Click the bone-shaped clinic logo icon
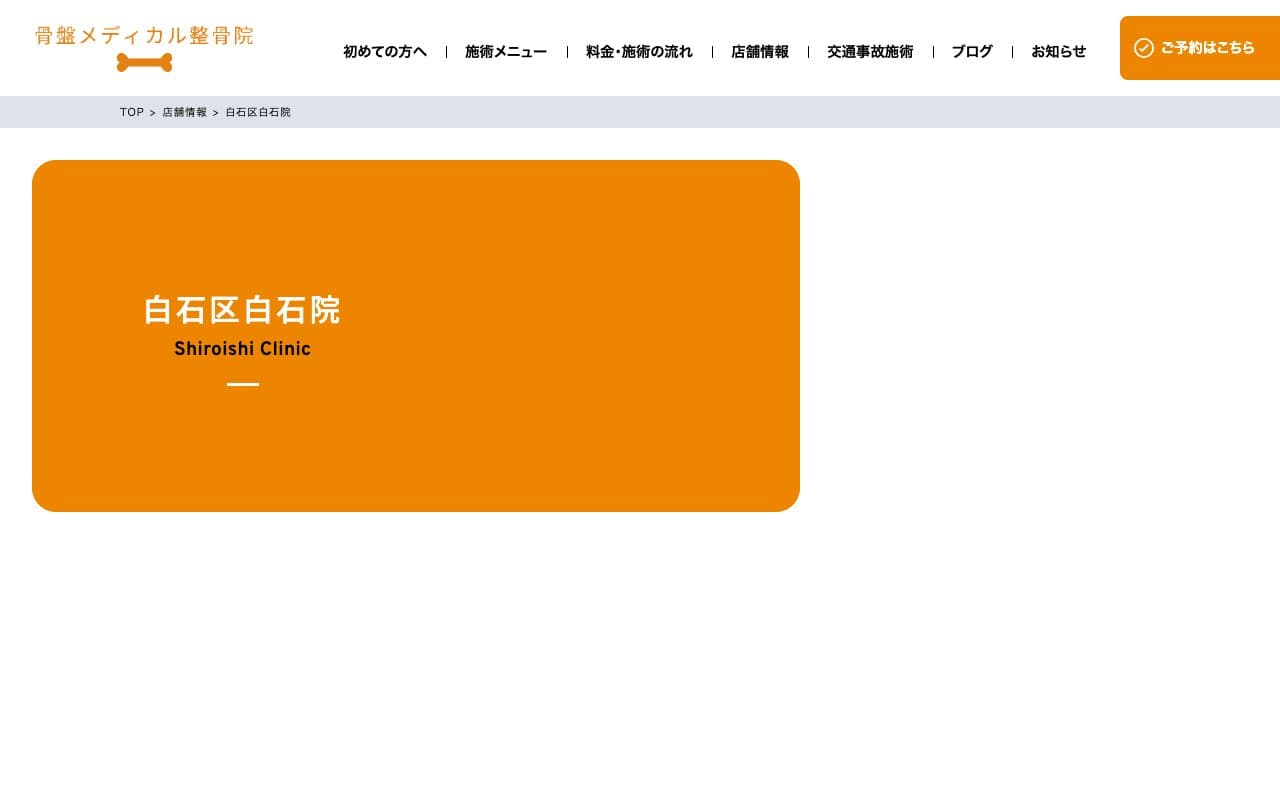This screenshot has height=800, width=1280. pyautogui.click(x=144, y=63)
